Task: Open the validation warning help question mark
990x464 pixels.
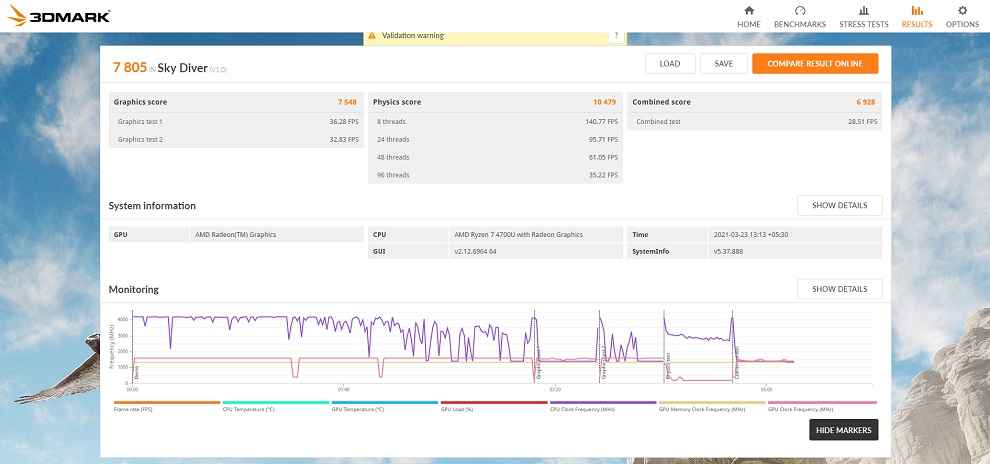Action: click(616, 36)
